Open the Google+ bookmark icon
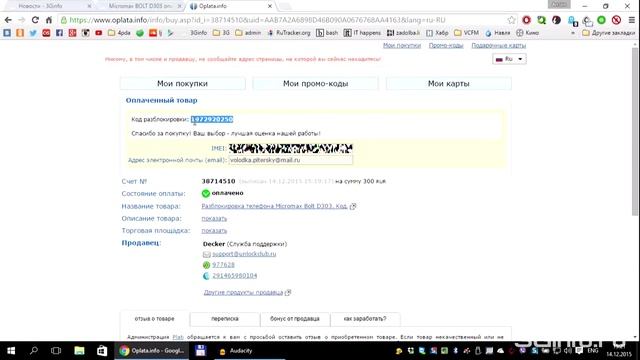This screenshot has height=360, width=640. pyautogui.click(x=72, y=33)
